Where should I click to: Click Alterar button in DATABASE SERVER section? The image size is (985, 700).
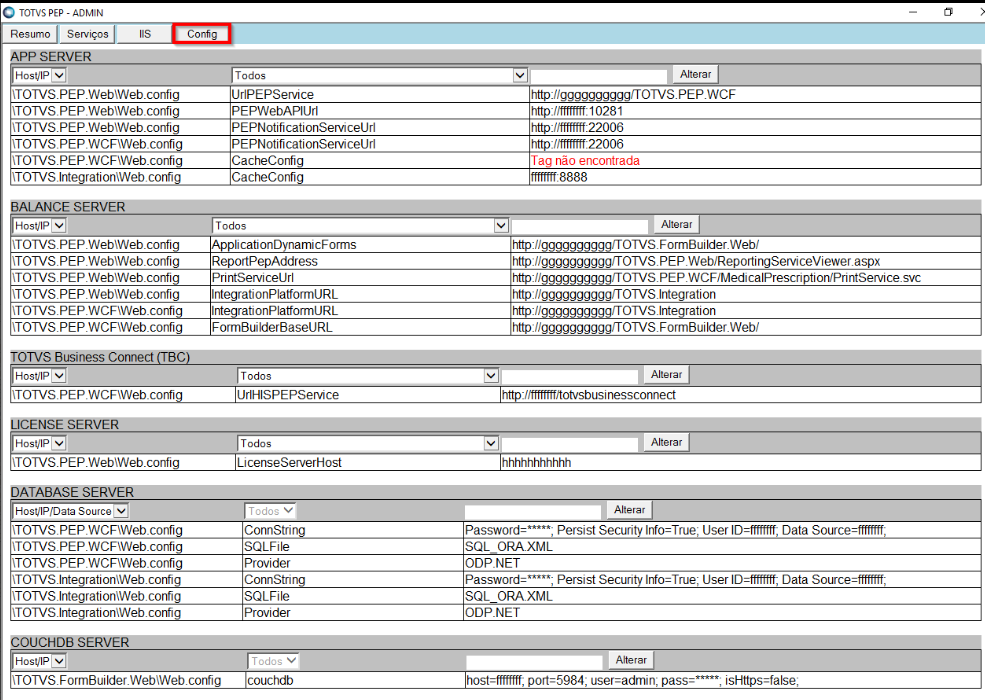[x=629, y=510]
